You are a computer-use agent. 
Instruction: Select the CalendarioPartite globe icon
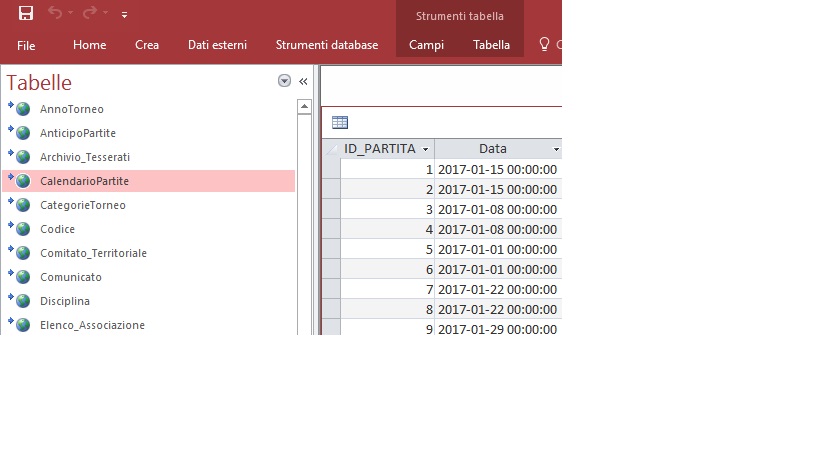click(20, 180)
